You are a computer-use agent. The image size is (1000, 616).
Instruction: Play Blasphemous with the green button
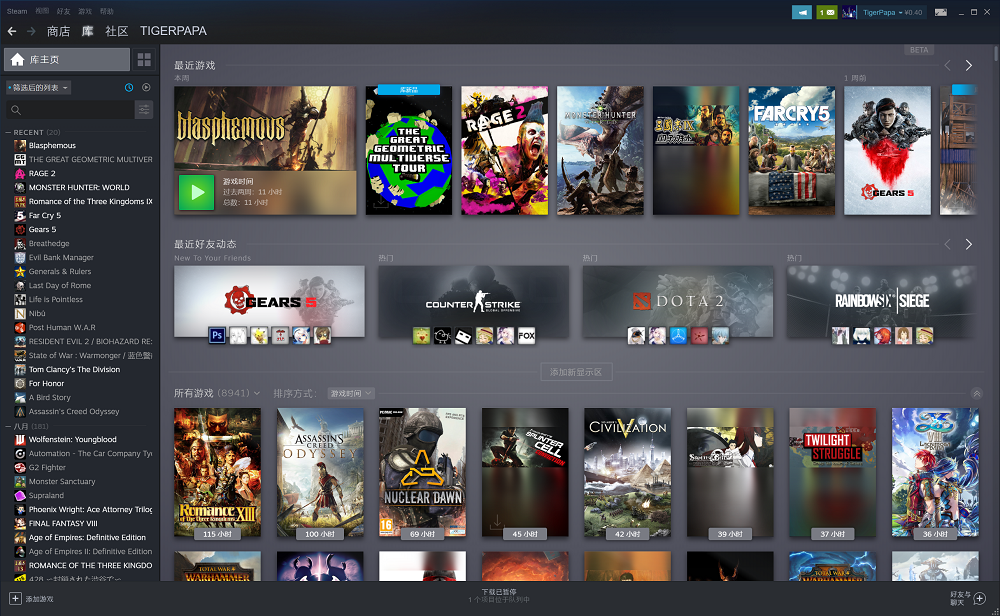[x=196, y=193]
